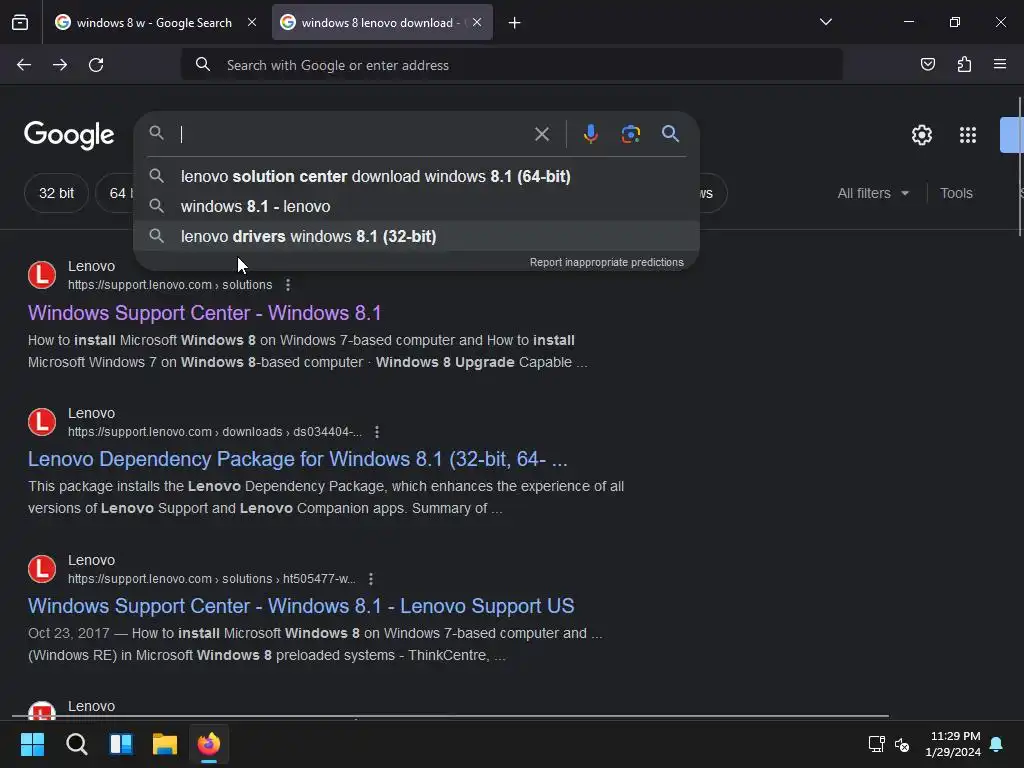
Task: Apply the '32 bit' filter chip
Action: [x=56, y=193]
